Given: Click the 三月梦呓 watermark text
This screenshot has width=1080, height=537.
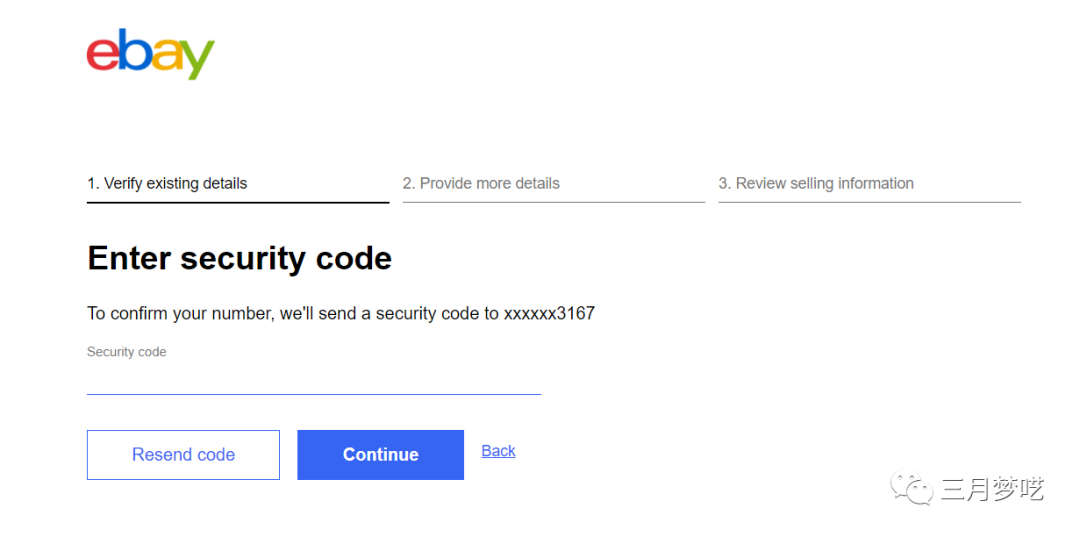Looking at the screenshot, I should click(x=992, y=489).
